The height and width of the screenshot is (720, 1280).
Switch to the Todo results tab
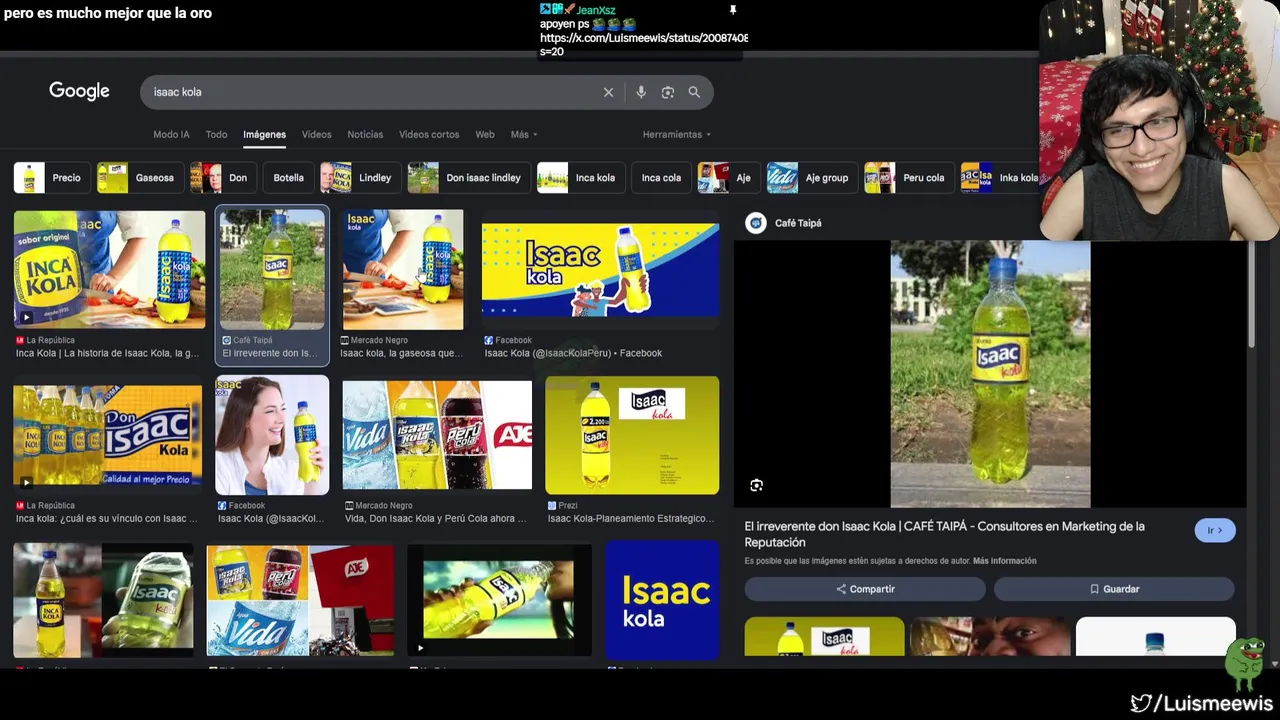[x=216, y=134]
